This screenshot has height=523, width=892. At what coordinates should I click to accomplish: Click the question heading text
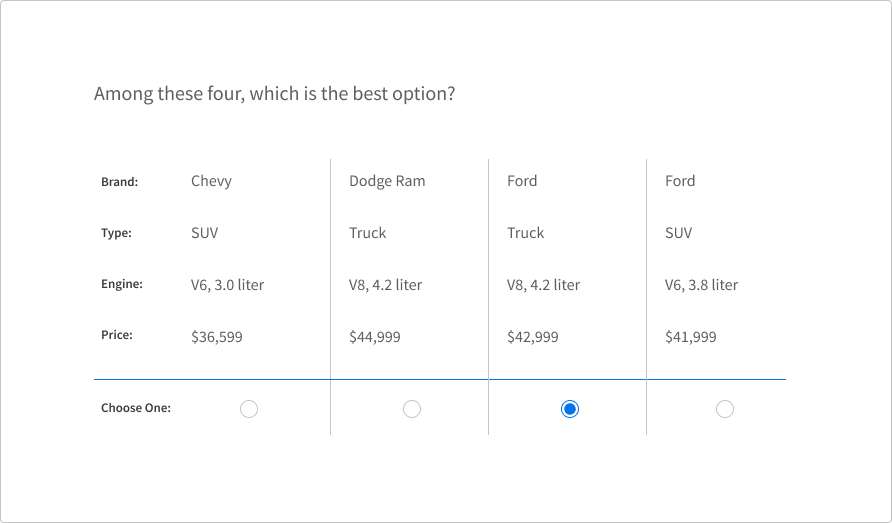point(275,94)
